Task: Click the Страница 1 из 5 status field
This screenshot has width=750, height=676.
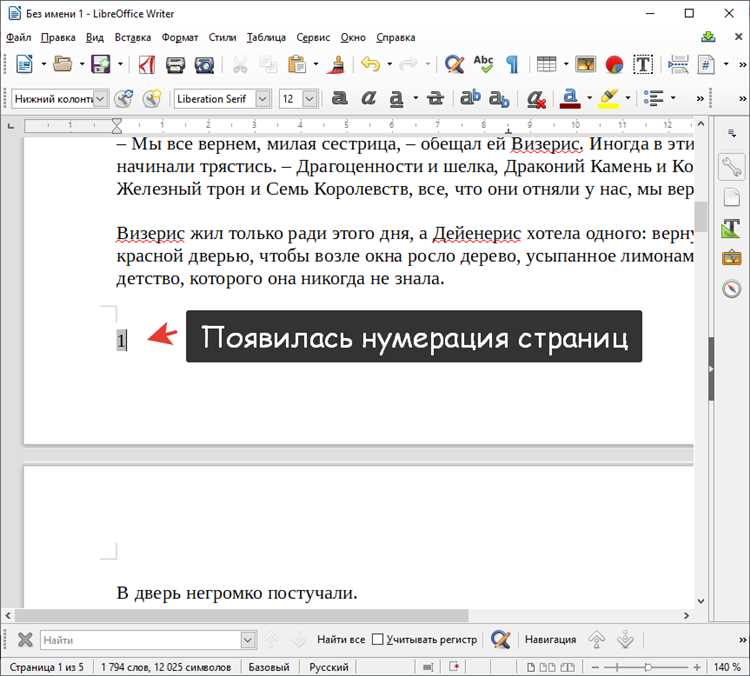Action: 47,667
